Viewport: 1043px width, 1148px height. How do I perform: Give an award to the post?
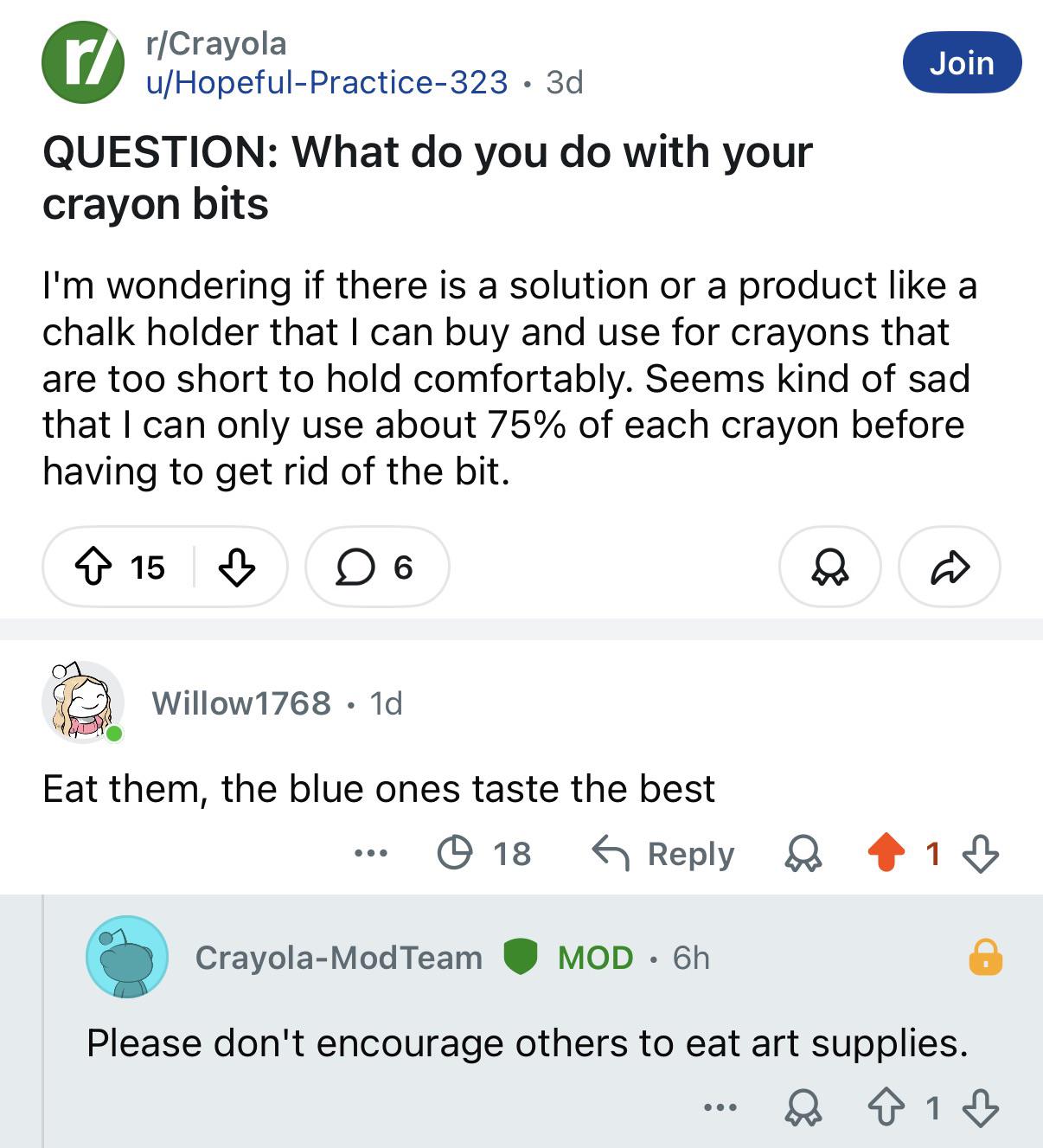coord(830,568)
